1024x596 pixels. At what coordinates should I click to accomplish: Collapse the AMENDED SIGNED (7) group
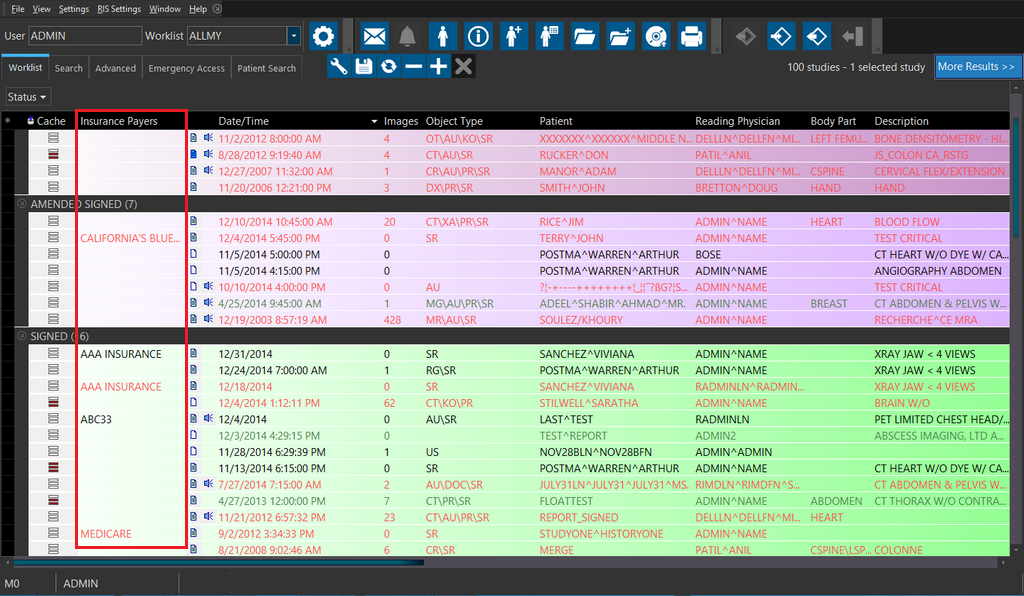[22, 204]
